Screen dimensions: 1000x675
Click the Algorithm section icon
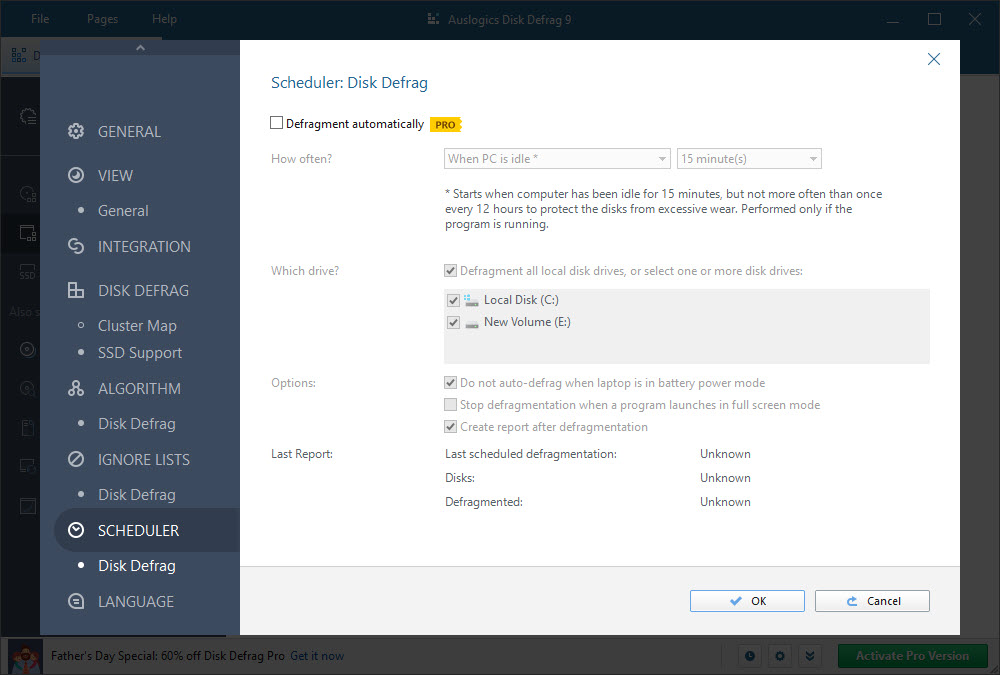(76, 389)
